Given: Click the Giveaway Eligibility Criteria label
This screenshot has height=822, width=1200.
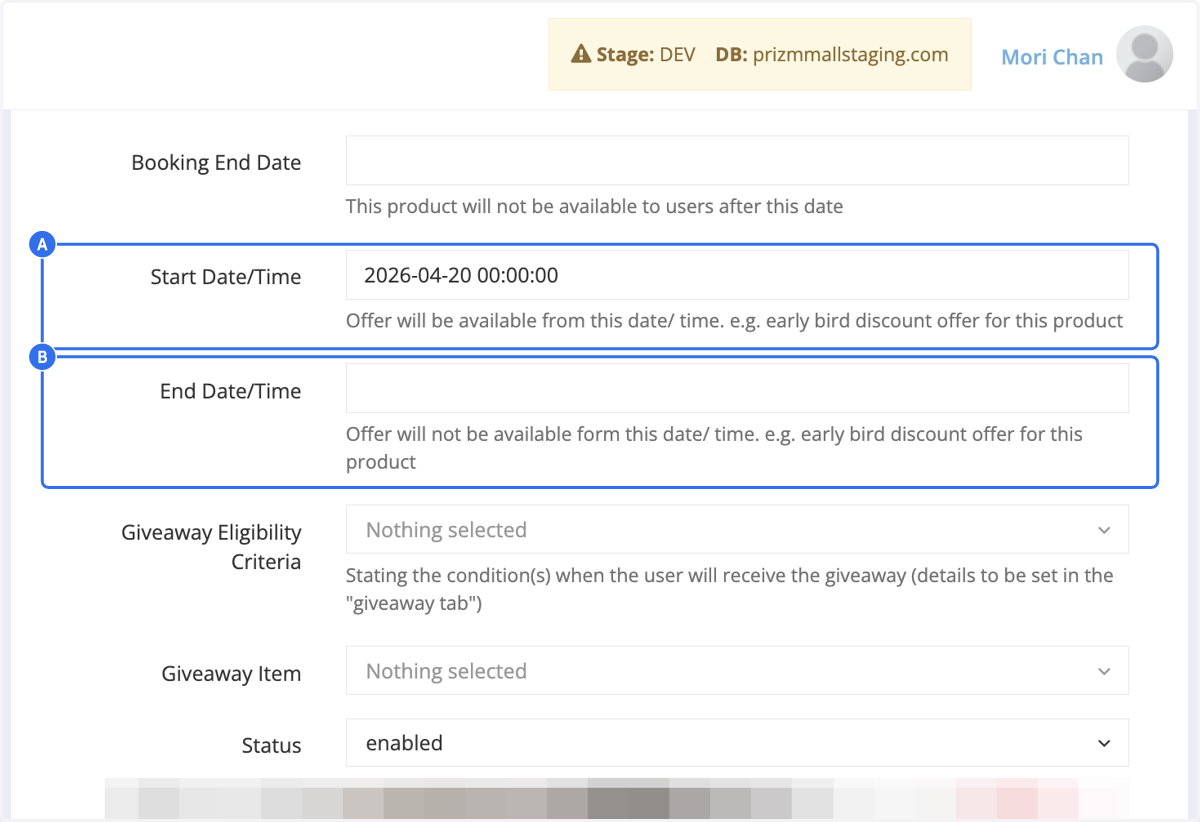Looking at the screenshot, I should [211, 547].
